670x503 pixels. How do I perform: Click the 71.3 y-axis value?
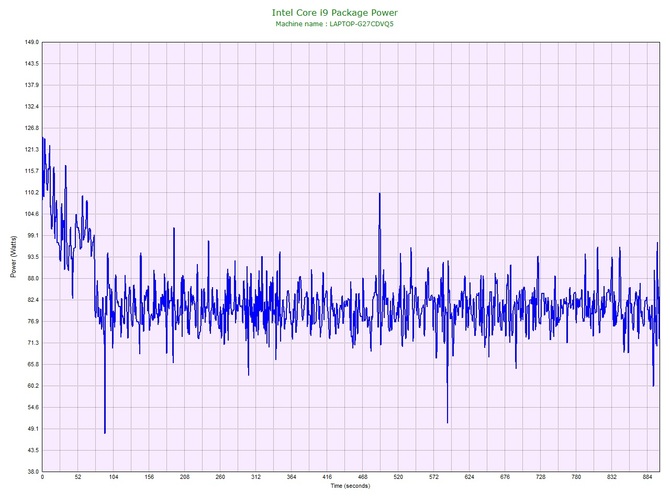(33, 343)
